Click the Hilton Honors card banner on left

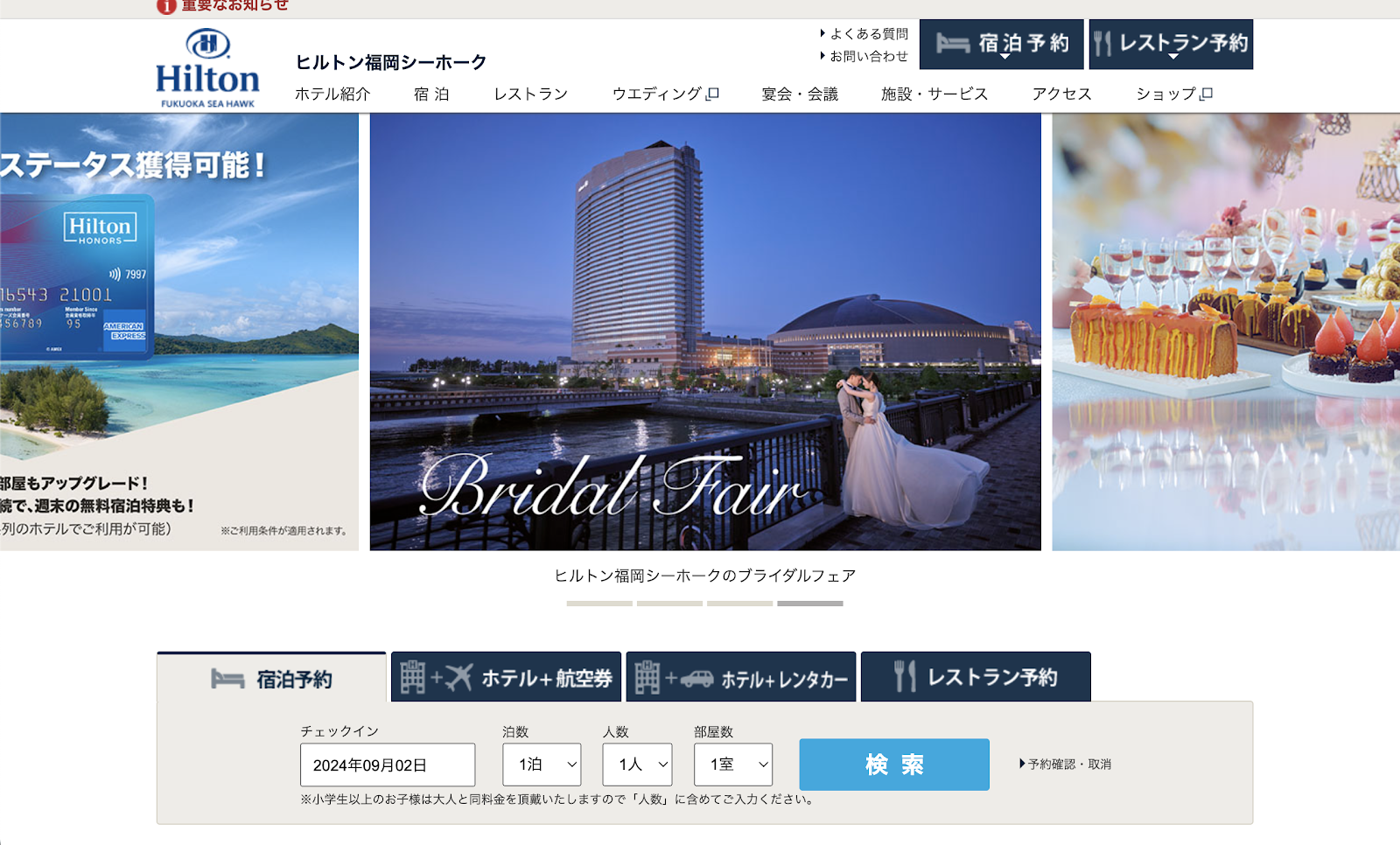(x=179, y=332)
